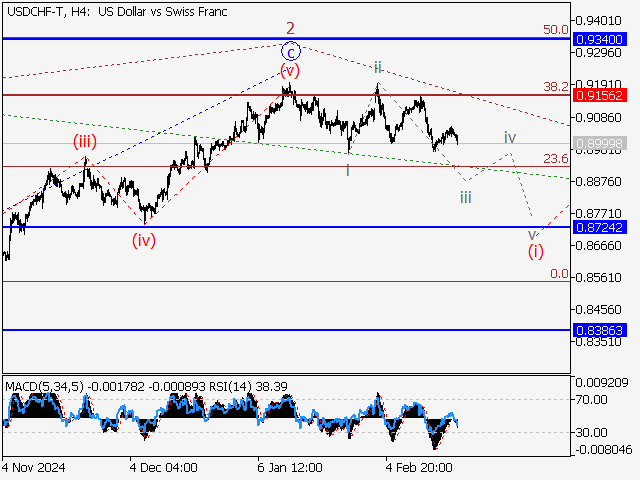Click the red (iii) wave label
The width and height of the screenshot is (640, 480).
[85, 142]
